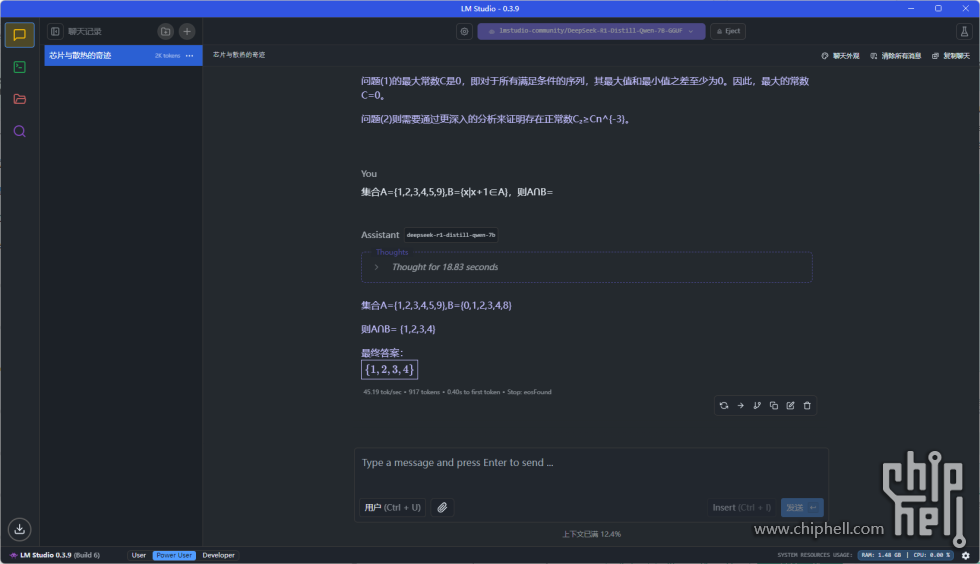Click the LM Studio 0.3.9 version logo

click(54, 555)
